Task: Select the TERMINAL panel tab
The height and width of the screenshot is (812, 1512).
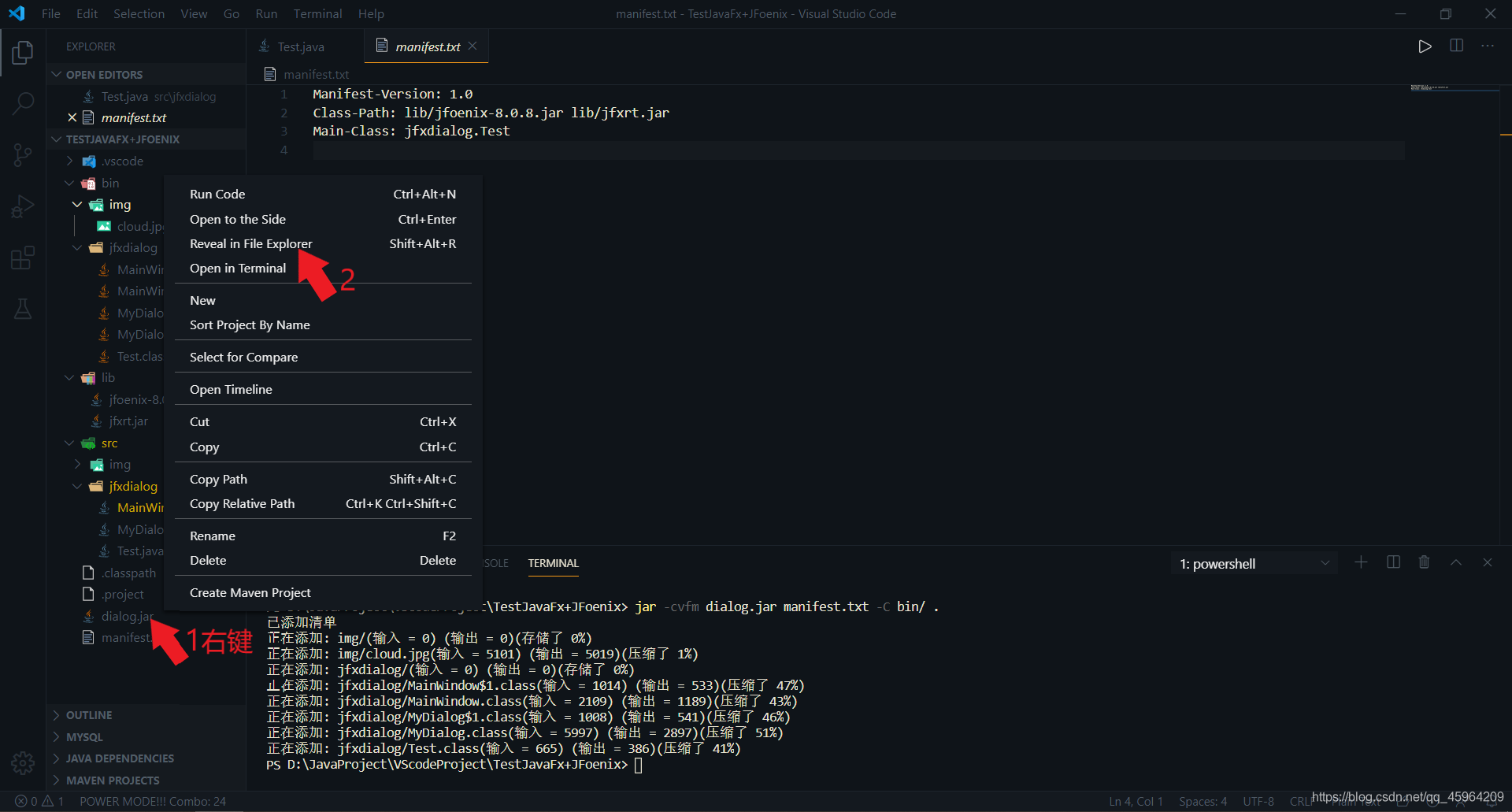Action: click(x=553, y=563)
